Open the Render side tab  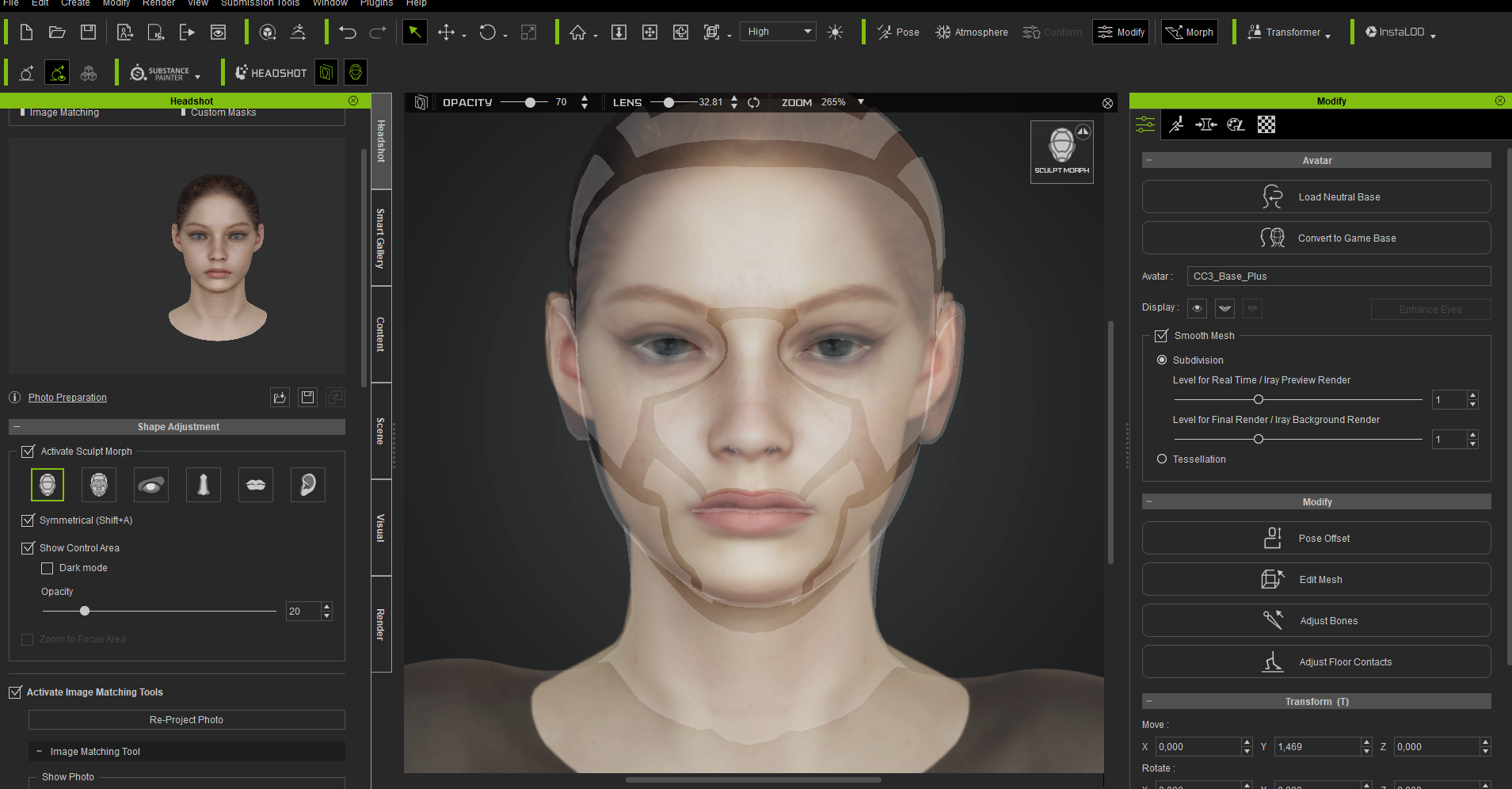pyautogui.click(x=381, y=624)
